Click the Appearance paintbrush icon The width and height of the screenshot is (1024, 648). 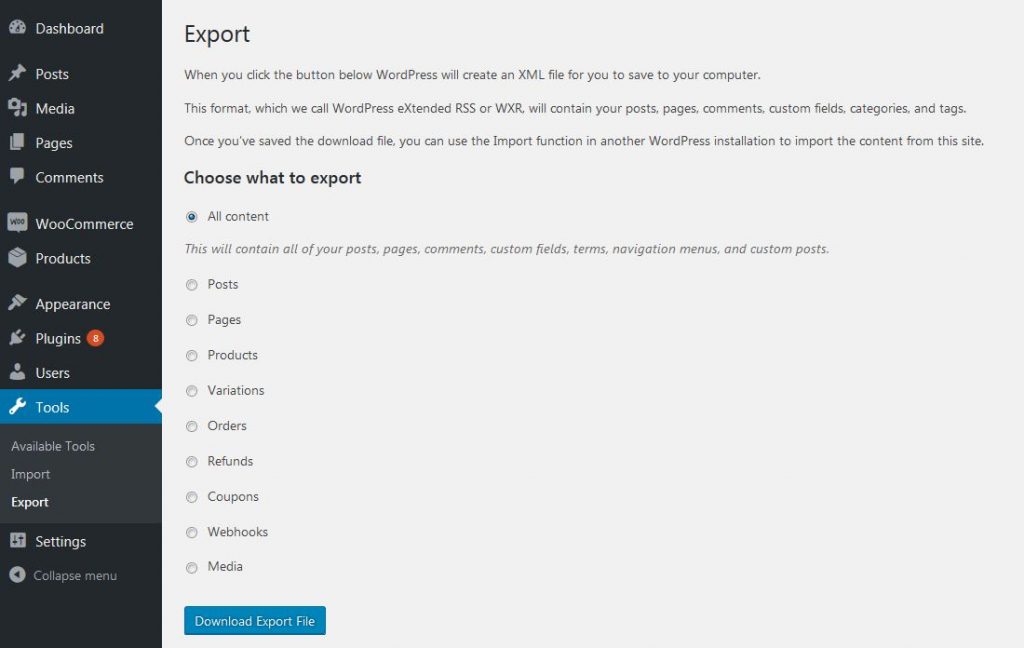pos(18,303)
